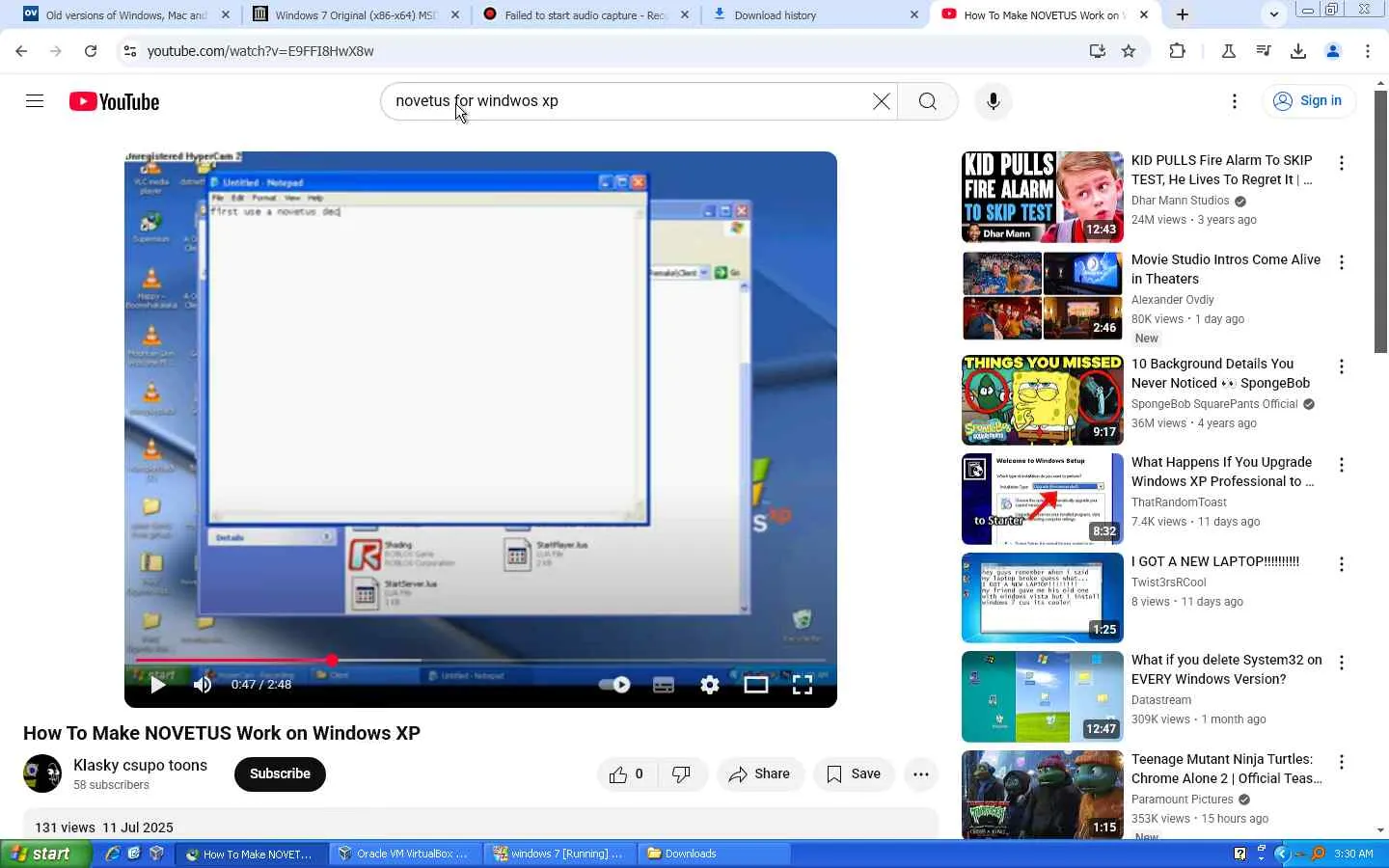
Task: Open Chrome media controls icon
Action: [x=1264, y=51]
